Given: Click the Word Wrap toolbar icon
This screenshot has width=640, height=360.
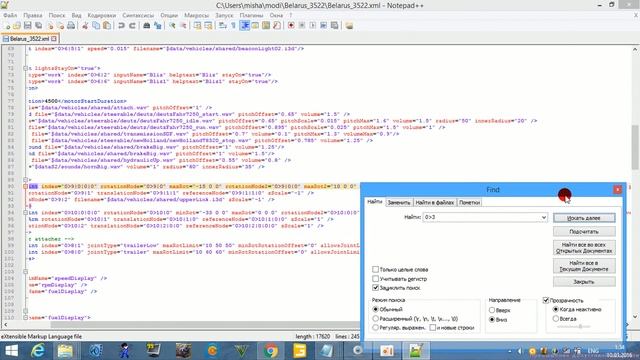Looking at the screenshot, I should coord(222,26).
